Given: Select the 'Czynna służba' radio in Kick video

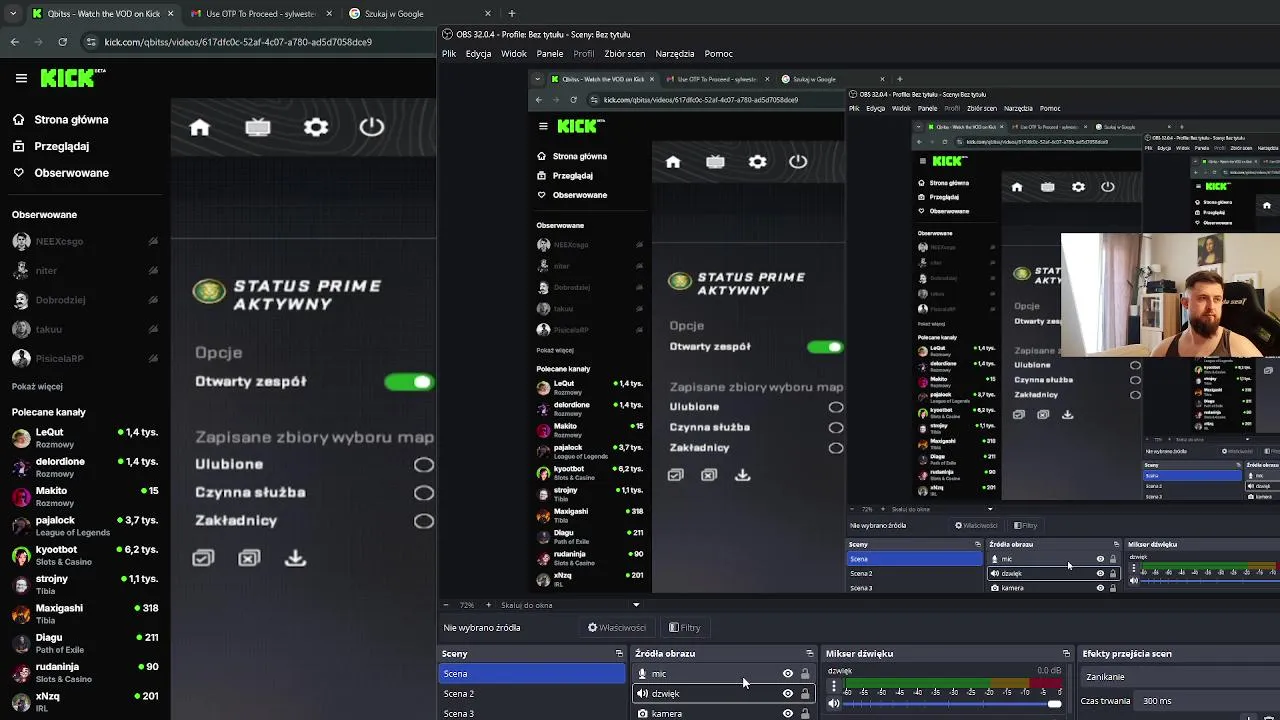Looking at the screenshot, I should [424, 493].
